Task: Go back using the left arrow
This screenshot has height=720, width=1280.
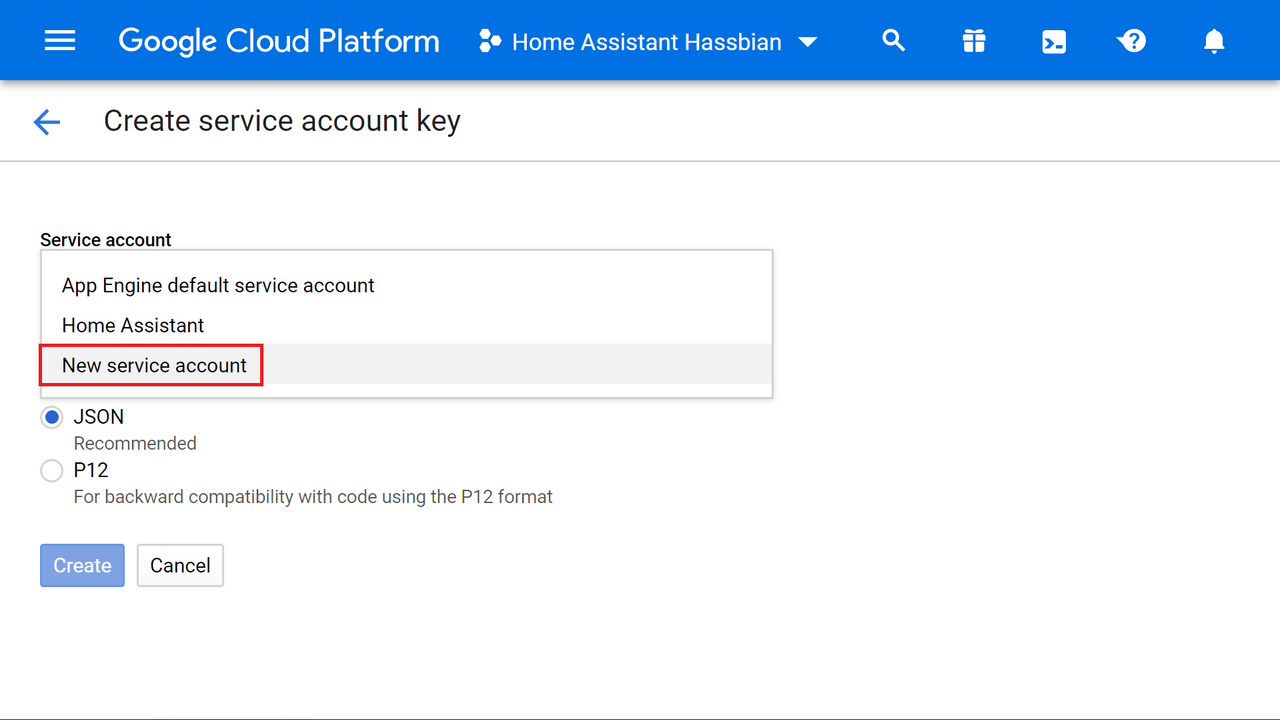Action: pyautogui.click(x=47, y=122)
